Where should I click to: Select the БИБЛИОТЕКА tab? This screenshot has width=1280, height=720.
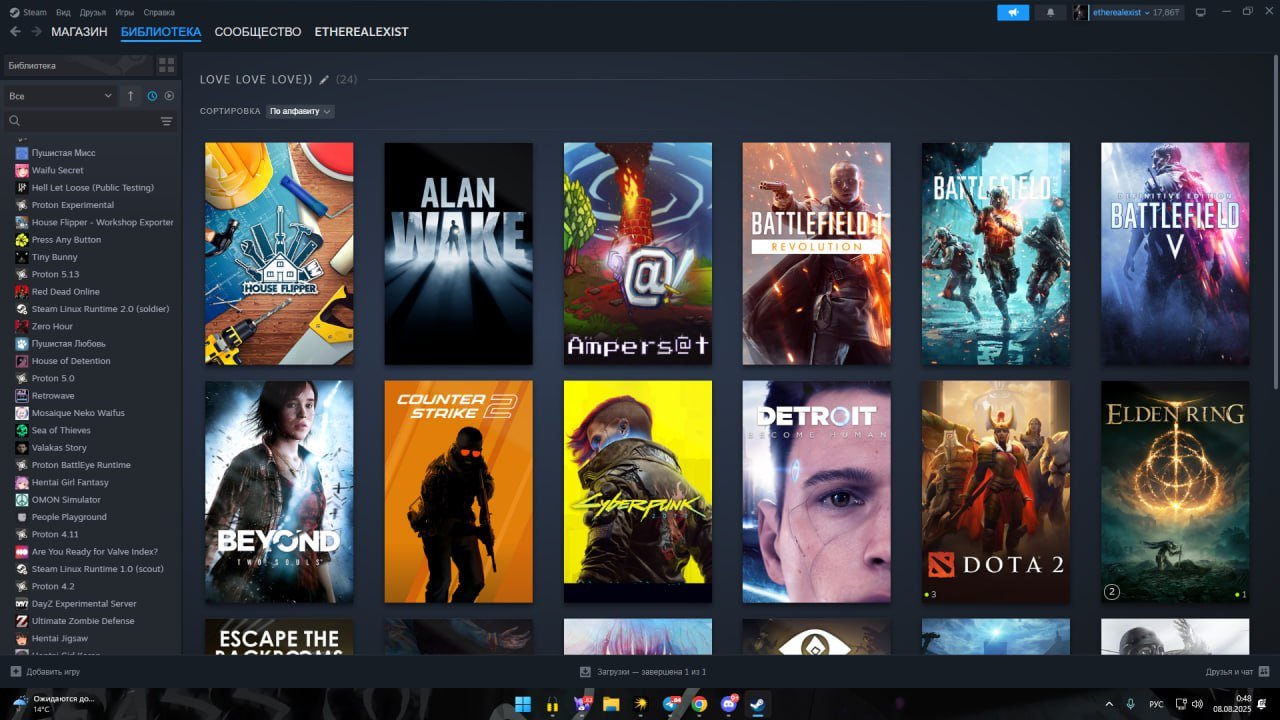coord(161,32)
